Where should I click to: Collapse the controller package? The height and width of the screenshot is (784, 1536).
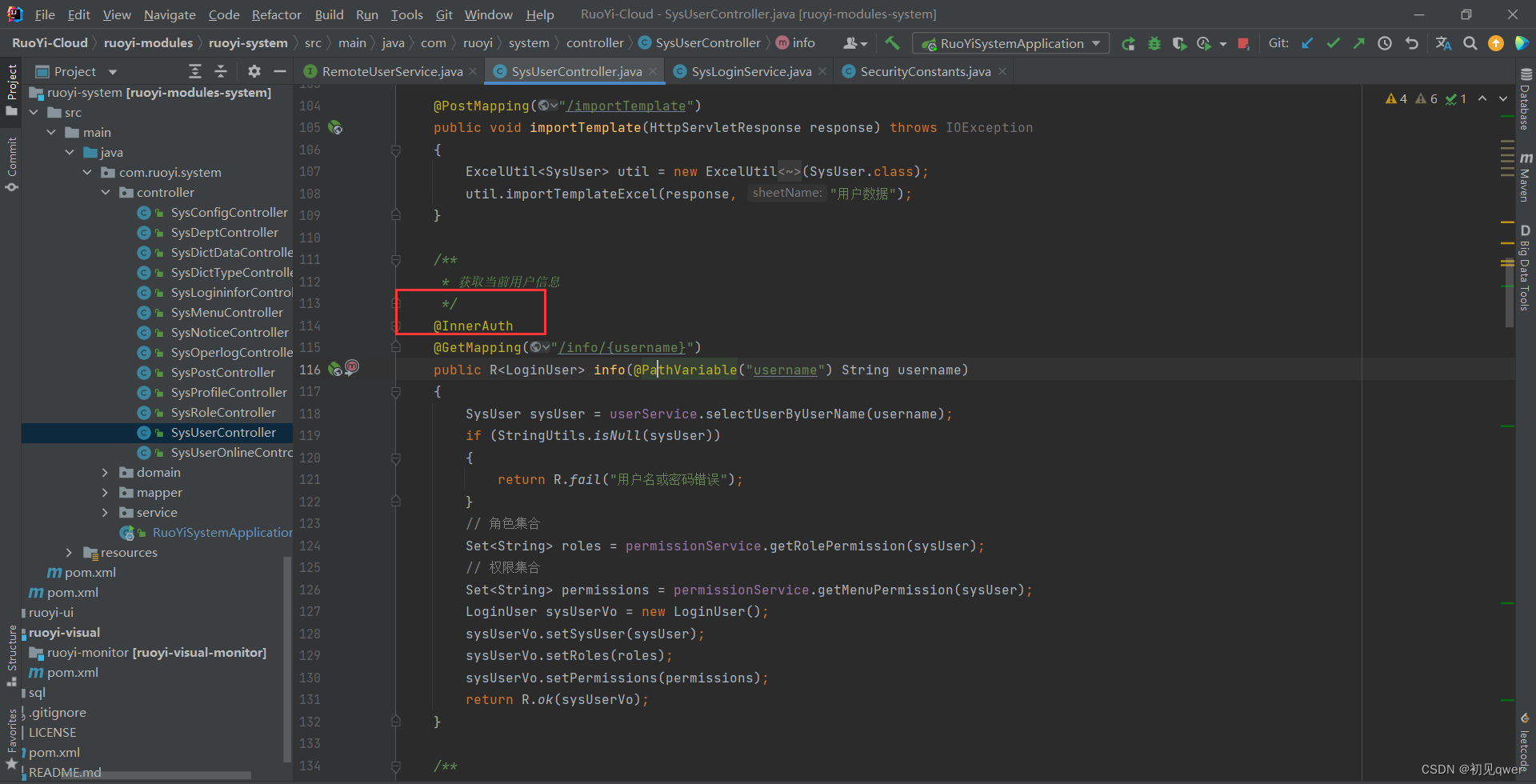coord(106,193)
